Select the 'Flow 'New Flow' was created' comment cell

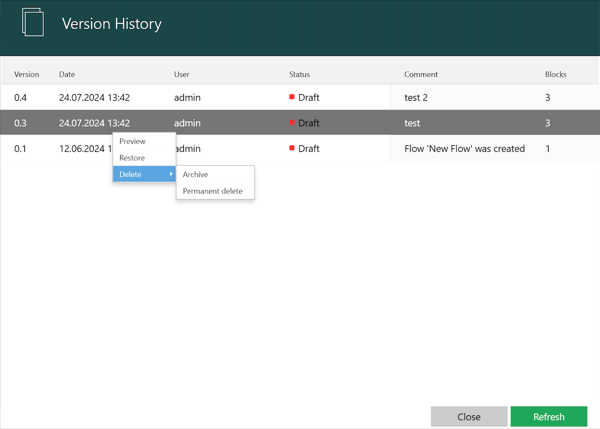pos(464,149)
